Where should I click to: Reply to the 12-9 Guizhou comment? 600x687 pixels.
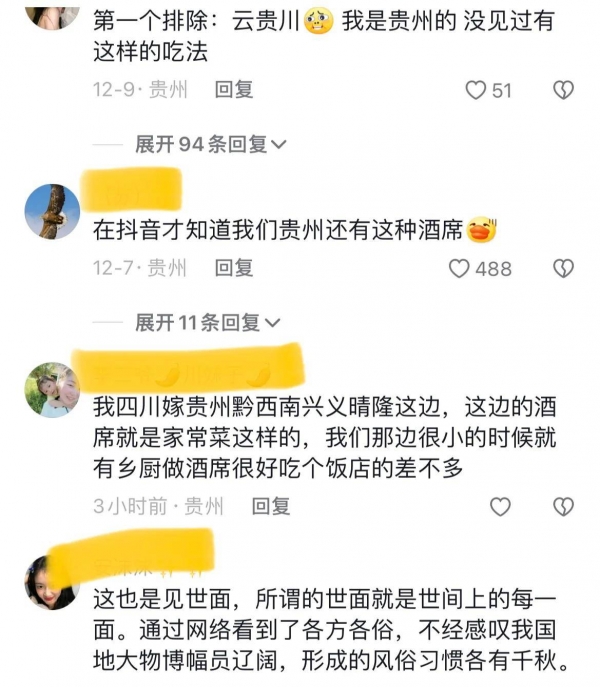pos(234,90)
